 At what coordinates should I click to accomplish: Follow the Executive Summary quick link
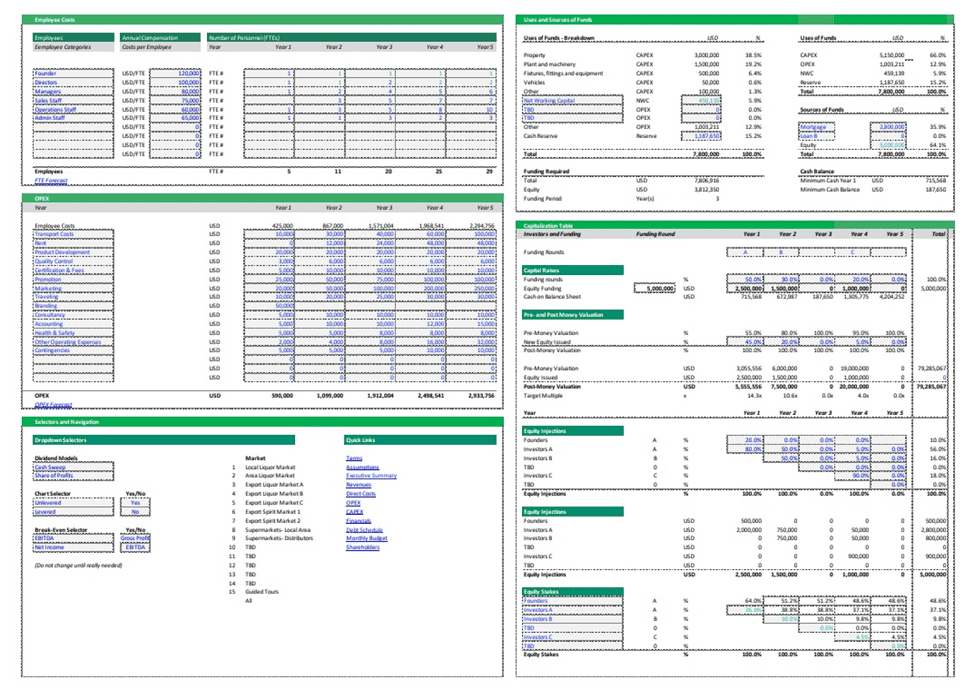(371, 476)
